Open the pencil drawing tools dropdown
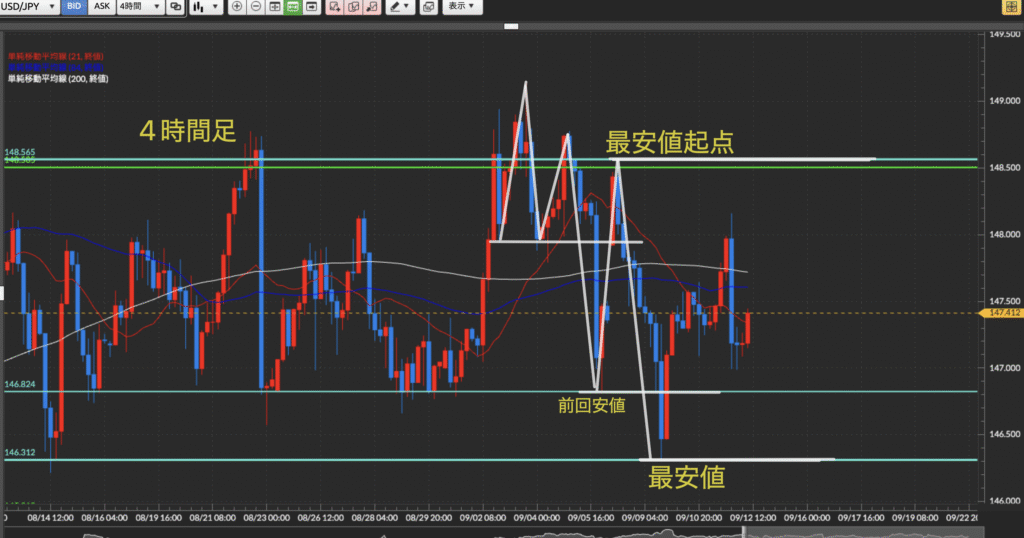Viewport: 1024px width, 538px height. click(399, 7)
